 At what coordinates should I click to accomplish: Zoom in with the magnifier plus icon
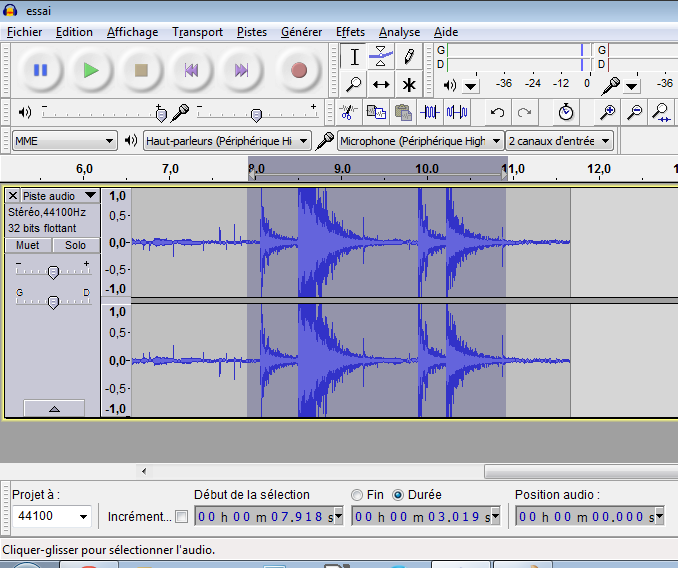click(607, 112)
